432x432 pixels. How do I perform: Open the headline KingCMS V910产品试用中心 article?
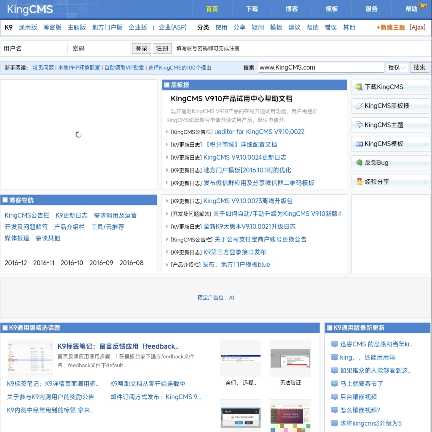coord(231,99)
